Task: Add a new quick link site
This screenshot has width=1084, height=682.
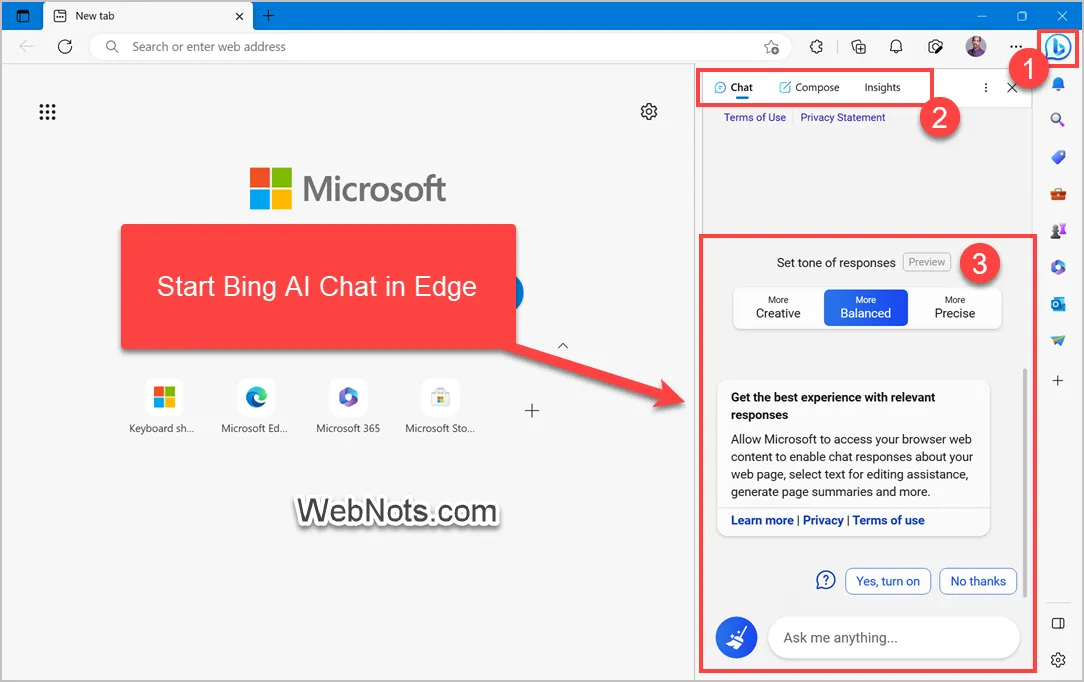Action: (x=532, y=410)
